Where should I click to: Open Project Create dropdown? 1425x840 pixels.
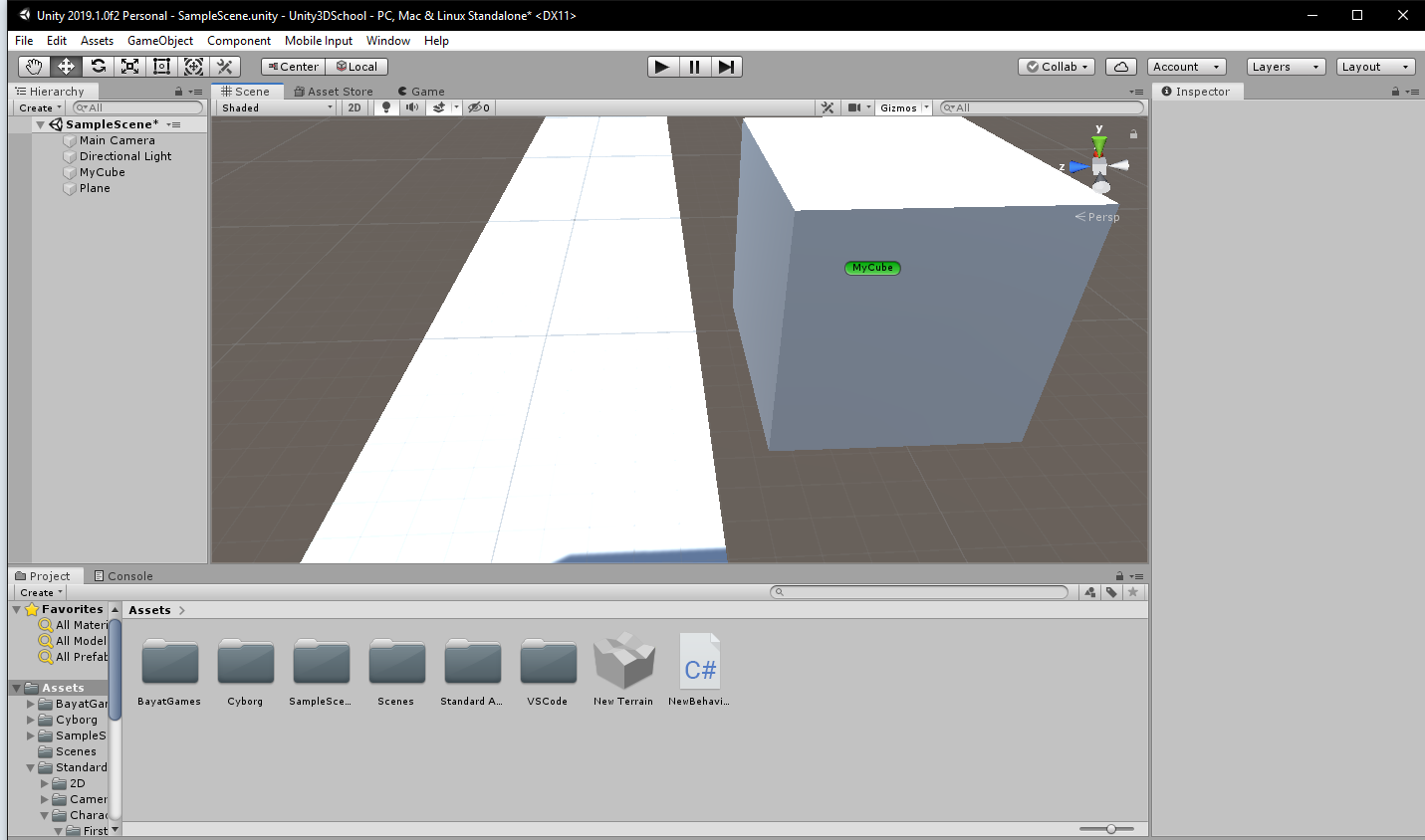41,592
